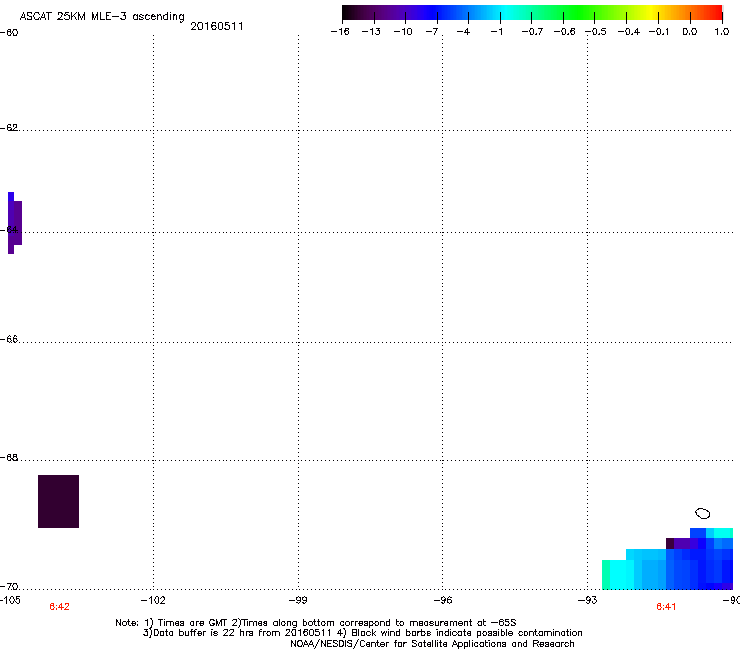Image resolution: width=740 pixels, height=650 pixels.
Task: Click the -1 color scale label
Action: pos(496,32)
